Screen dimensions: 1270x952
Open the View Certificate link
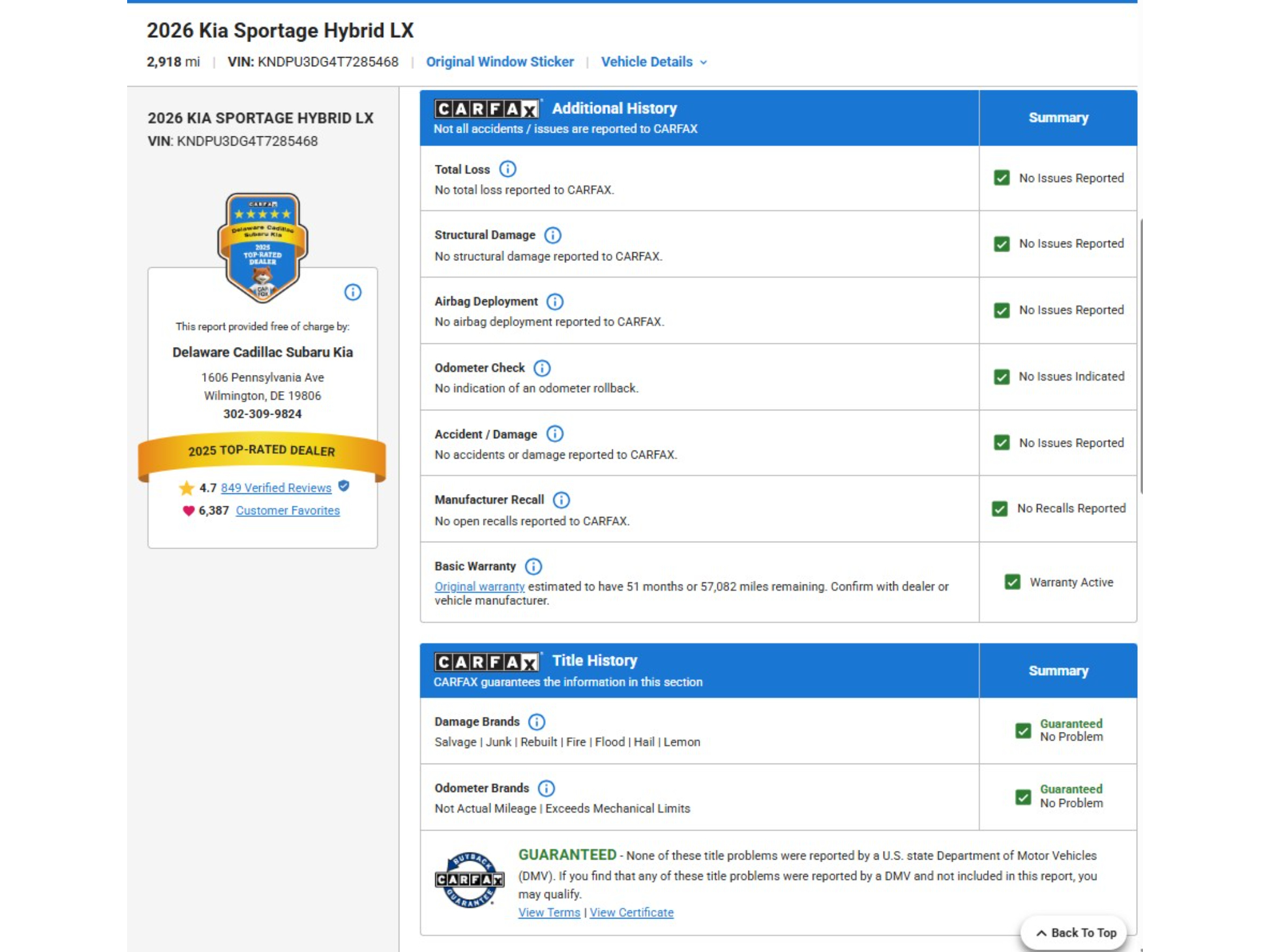coord(631,912)
